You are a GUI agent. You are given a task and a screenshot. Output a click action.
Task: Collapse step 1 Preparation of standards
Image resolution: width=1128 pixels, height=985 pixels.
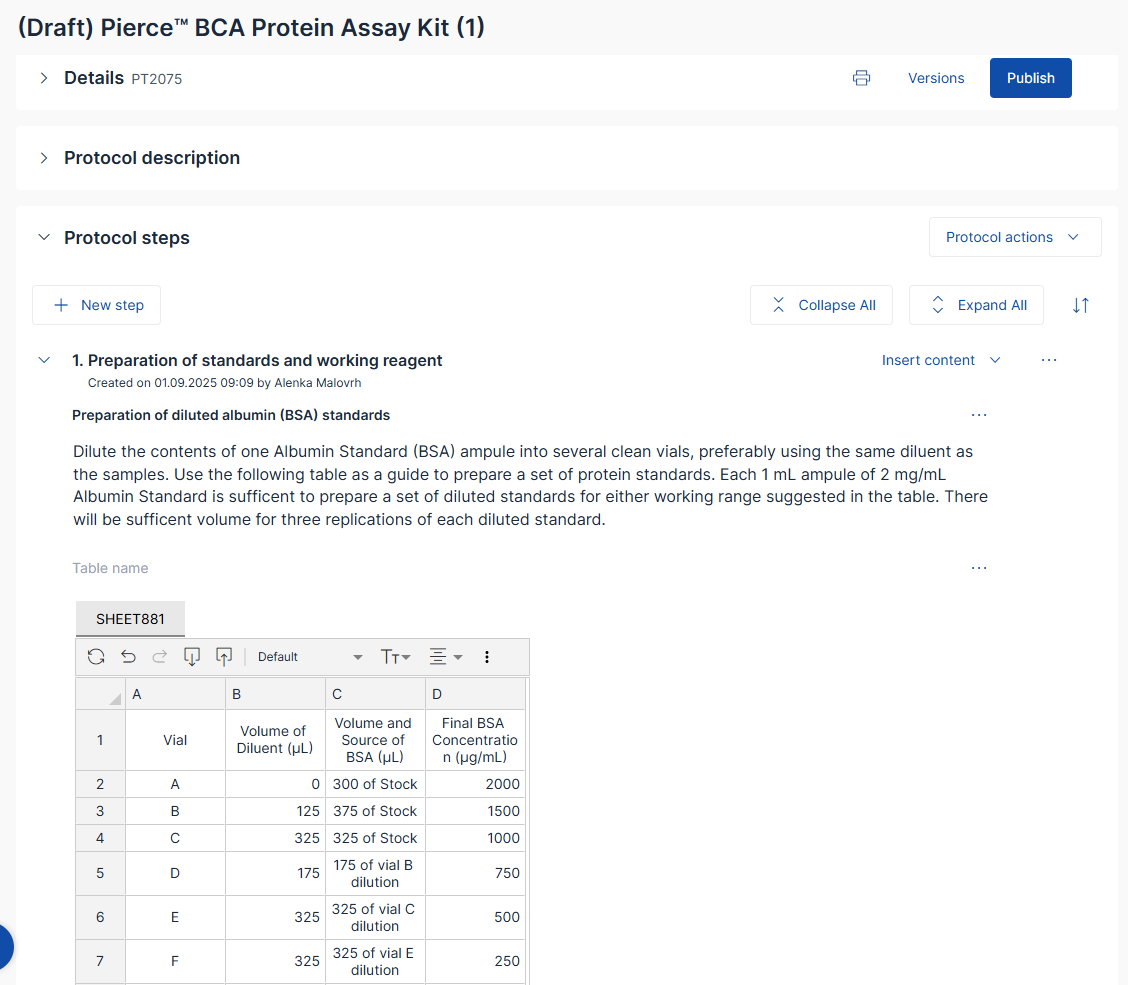44,360
